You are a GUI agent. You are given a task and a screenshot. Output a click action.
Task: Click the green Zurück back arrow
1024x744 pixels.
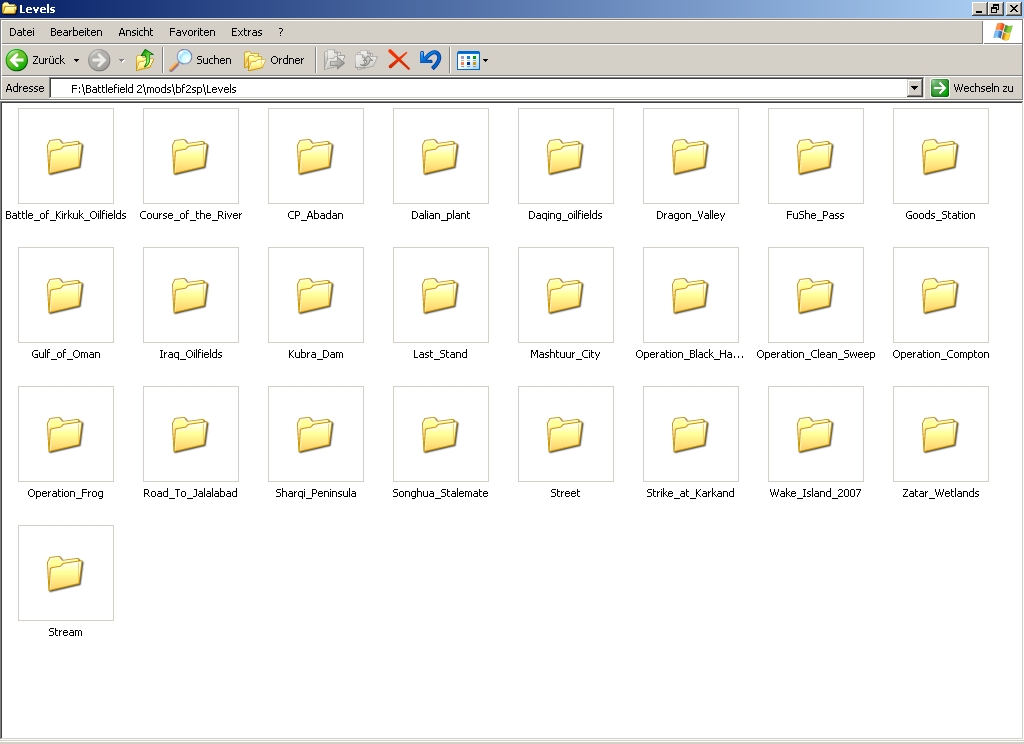click(x=17, y=60)
